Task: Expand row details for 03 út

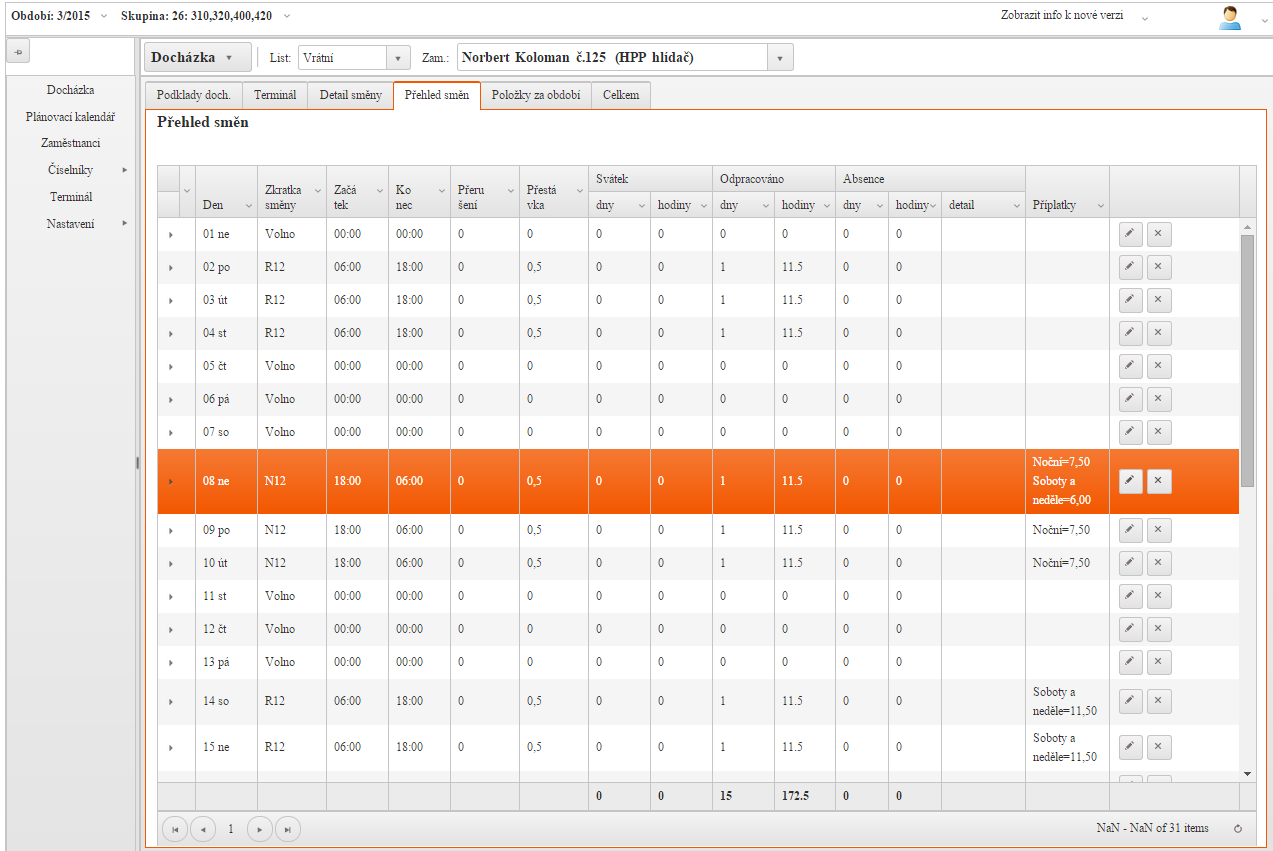Action: coord(170,301)
